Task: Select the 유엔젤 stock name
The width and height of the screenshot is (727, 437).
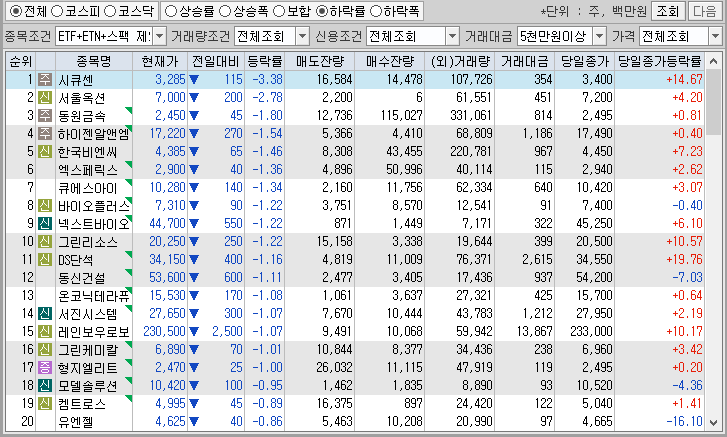Action: pos(76,422)
